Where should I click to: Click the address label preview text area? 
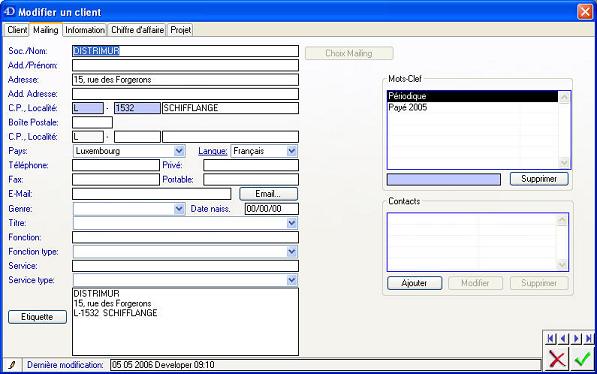pyautogui.click(x=185, y=322)
